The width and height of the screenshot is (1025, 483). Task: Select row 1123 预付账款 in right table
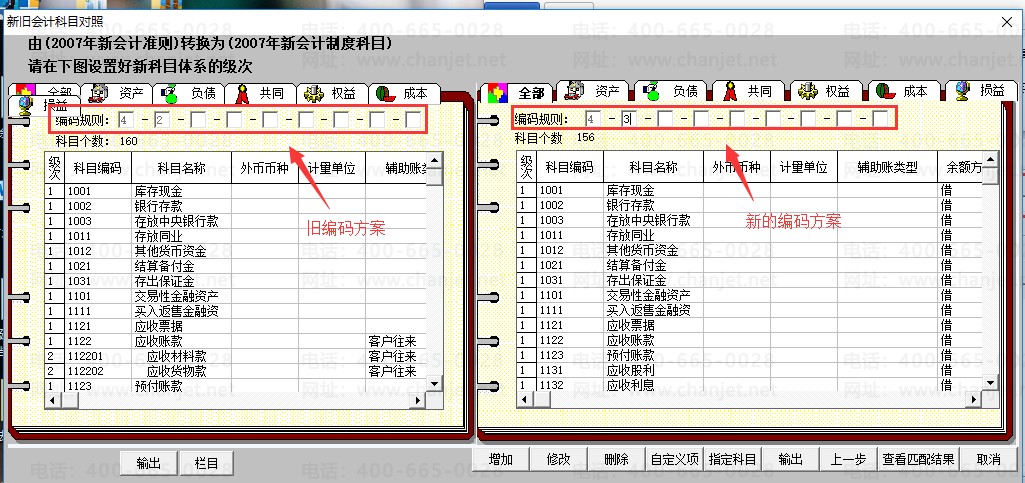tap(750, 355)
